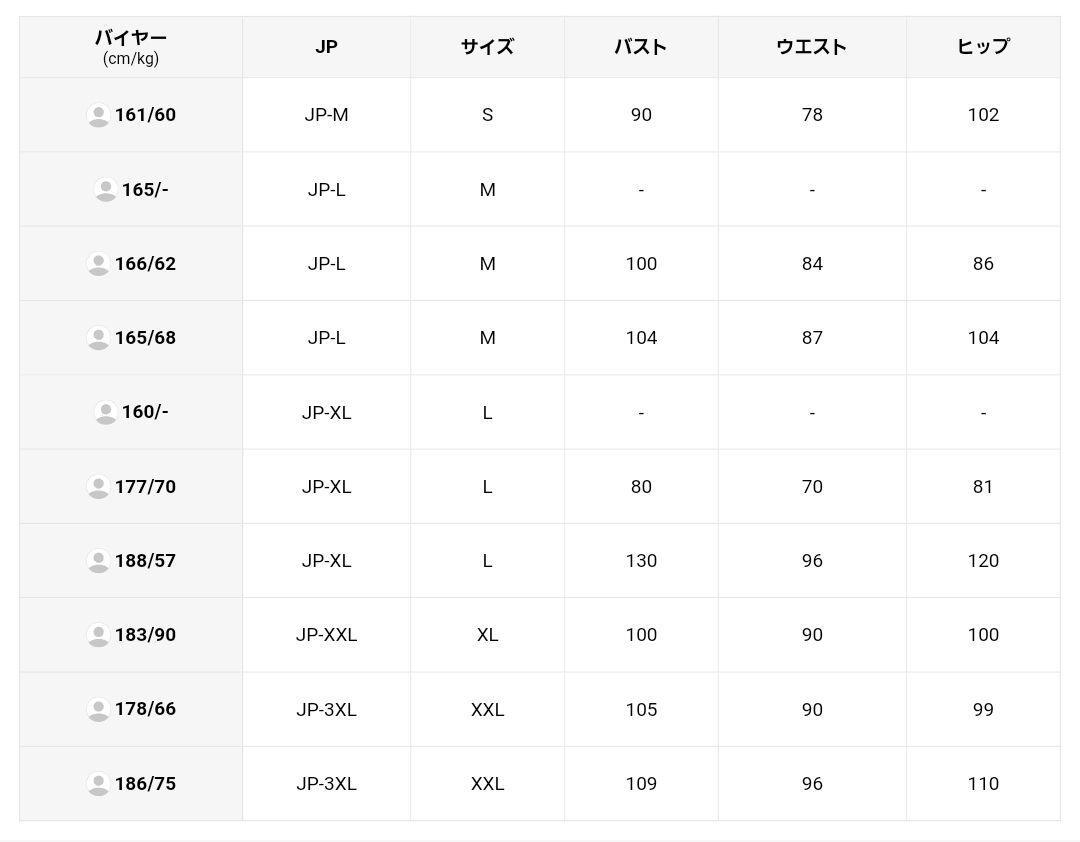Click the ウエスト column header
The width and height of the screenshot is (1080, 842).
[x=812, y=47]
